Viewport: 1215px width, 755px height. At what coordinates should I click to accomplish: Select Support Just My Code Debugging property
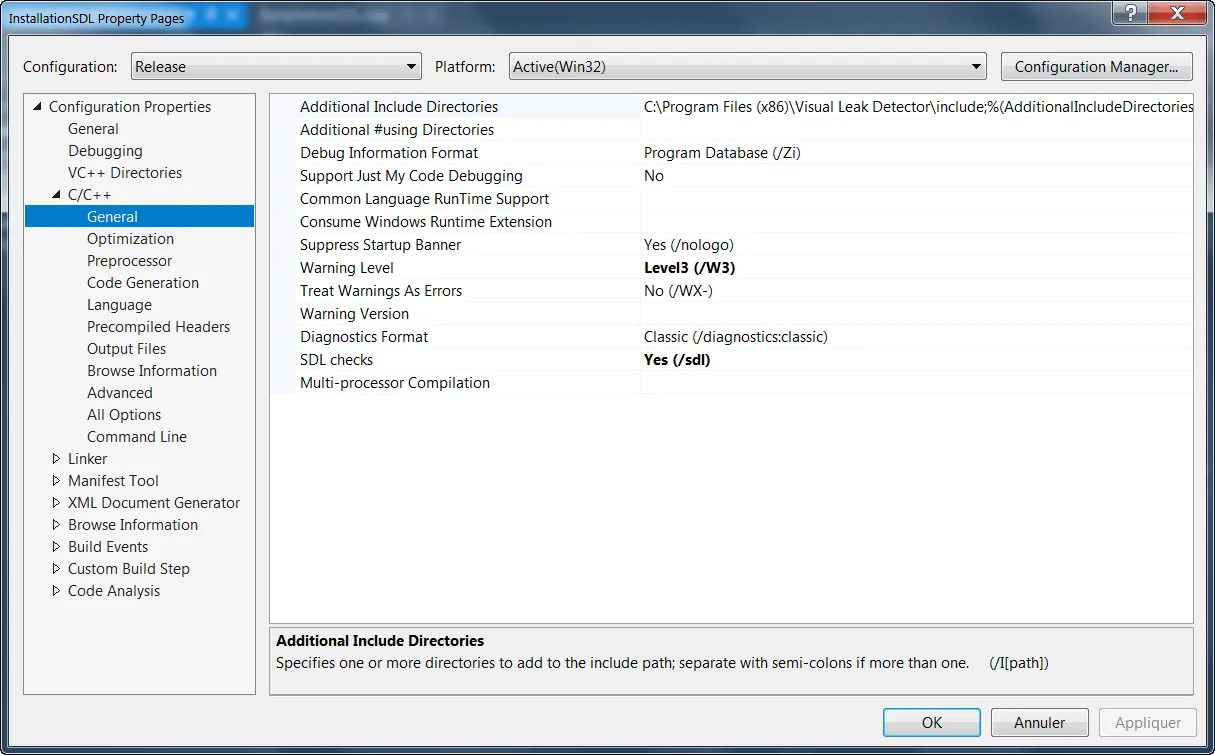click(411, 176)
